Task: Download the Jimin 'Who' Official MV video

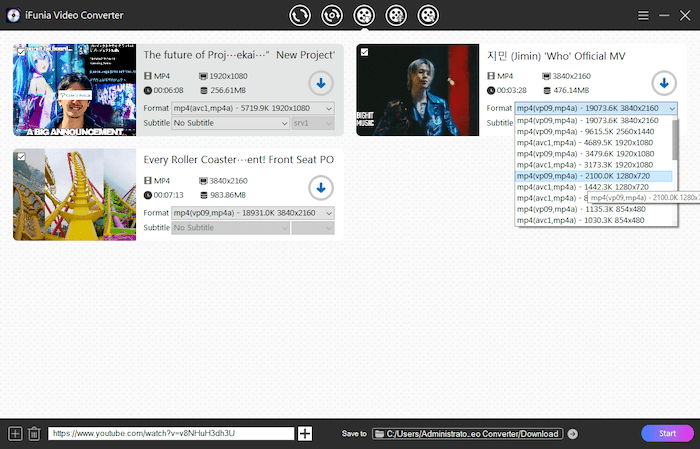Action: coord(662,83)
